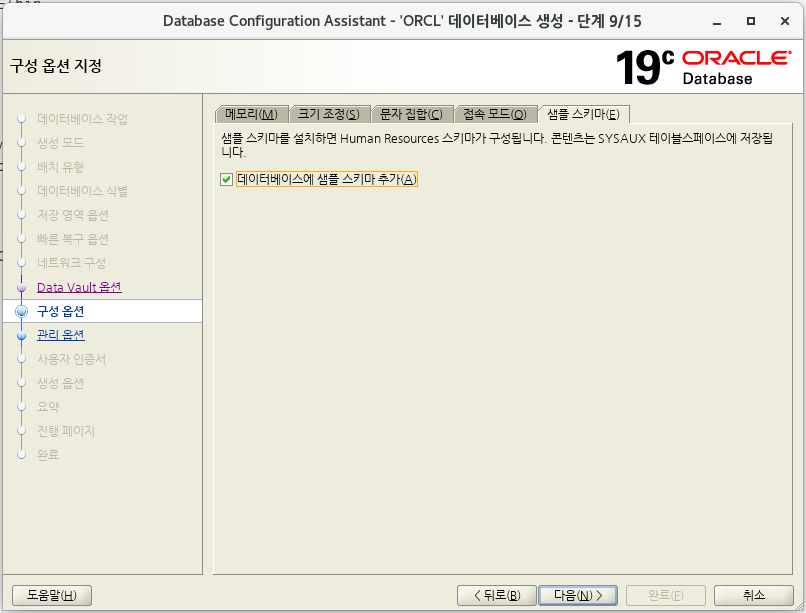The height and width of the screenshot is (613, 806).
Task: Click the 네트워크 구성 step label
Action: pos(71,263)
